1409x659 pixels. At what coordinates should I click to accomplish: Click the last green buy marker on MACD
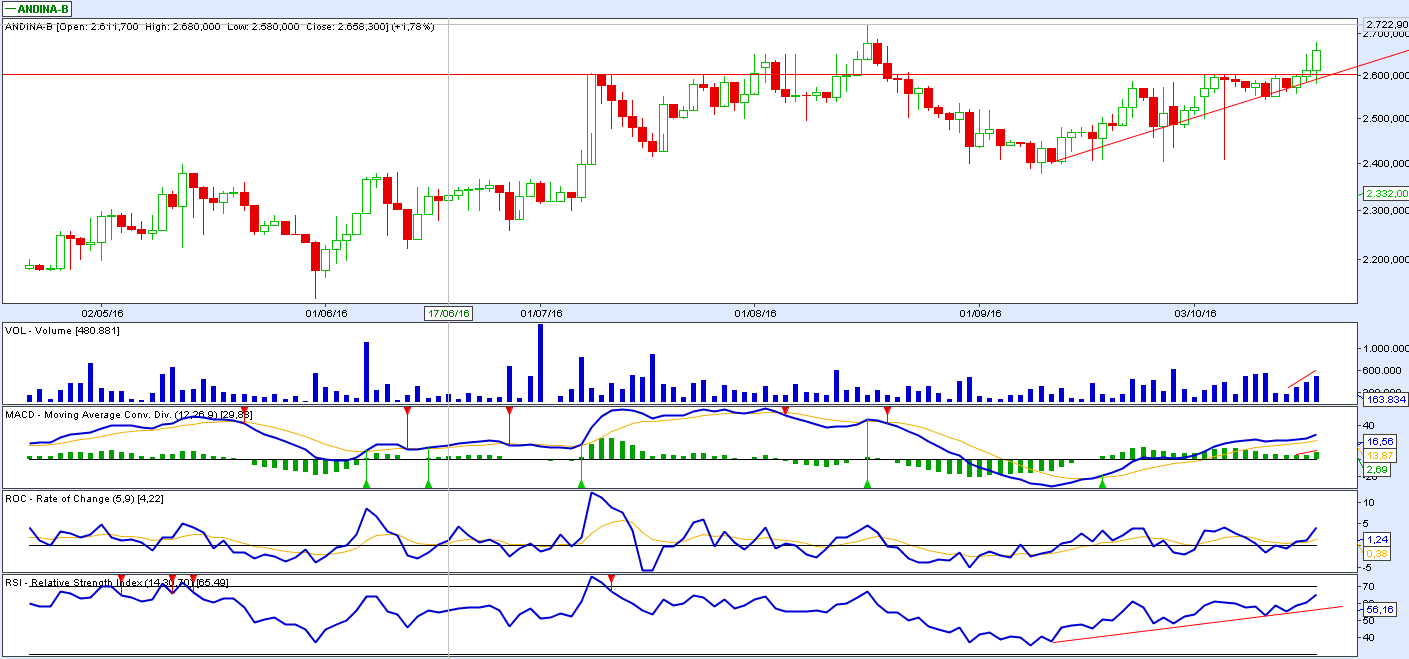click(1102, 484)
